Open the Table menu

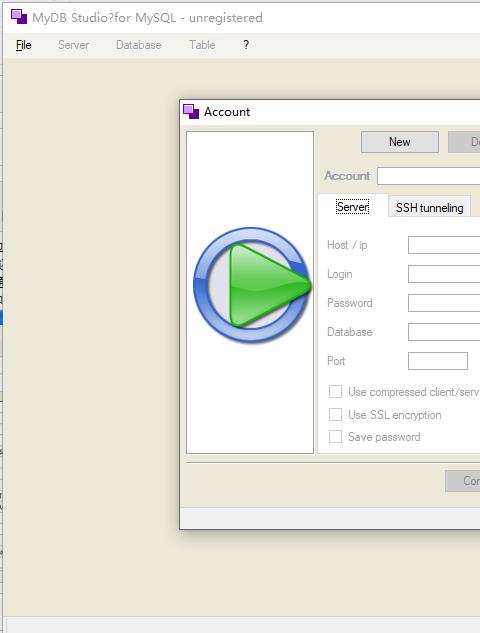[x=202, y=45]
